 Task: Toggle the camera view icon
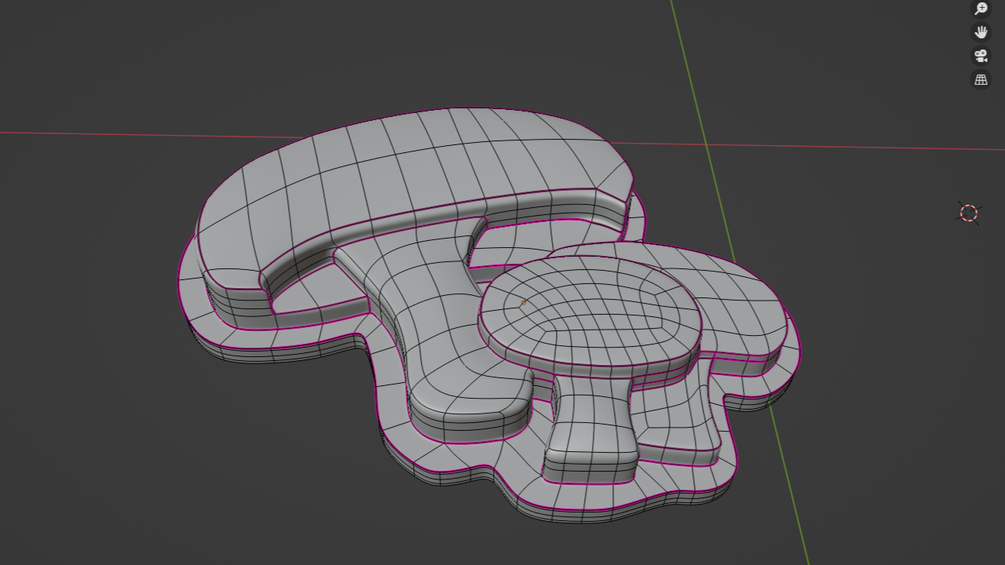pyautogui.click(x=981, y=56)
